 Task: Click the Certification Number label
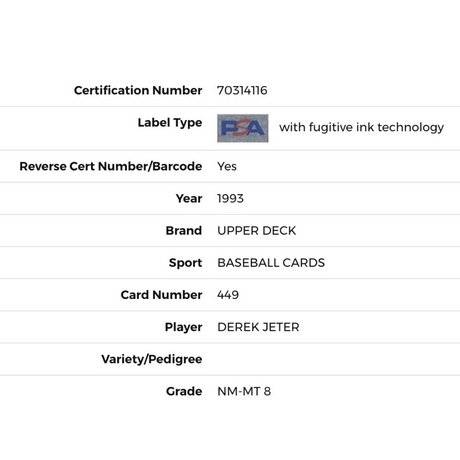pyautogui.click(x=138, y=90)
